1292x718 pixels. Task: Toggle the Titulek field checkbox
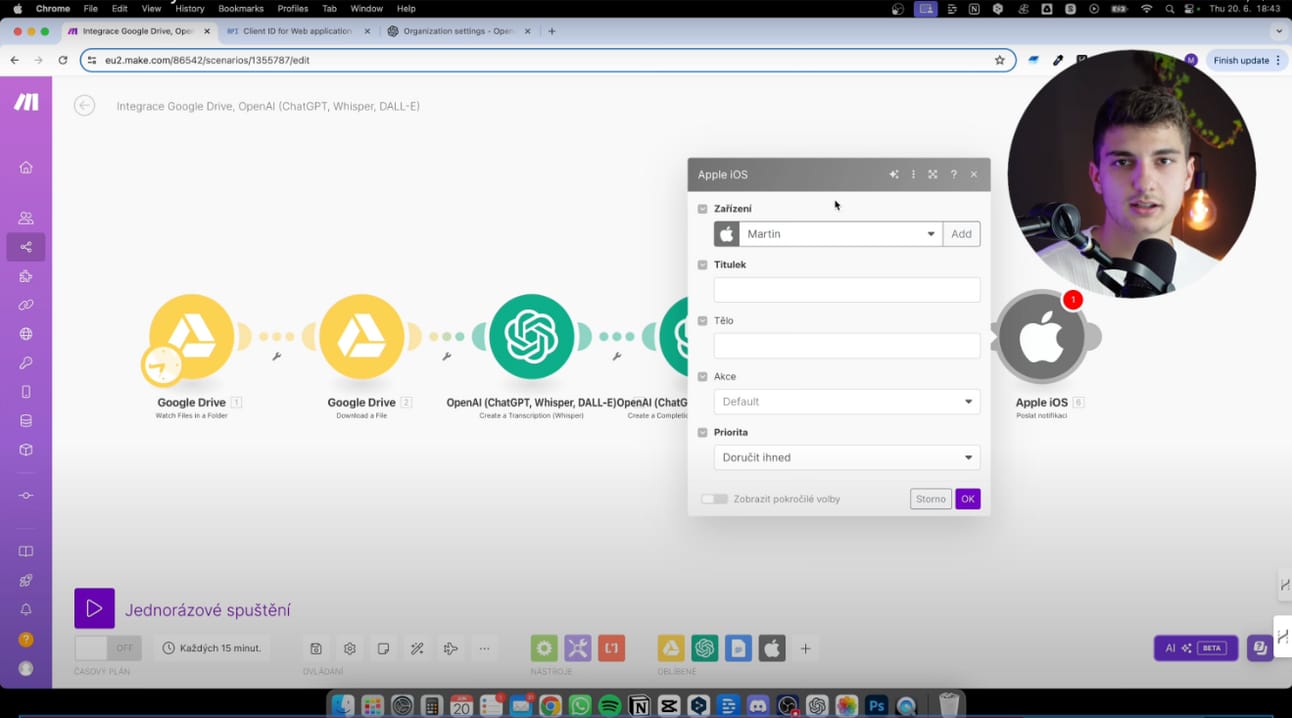(x=703, y=265)
